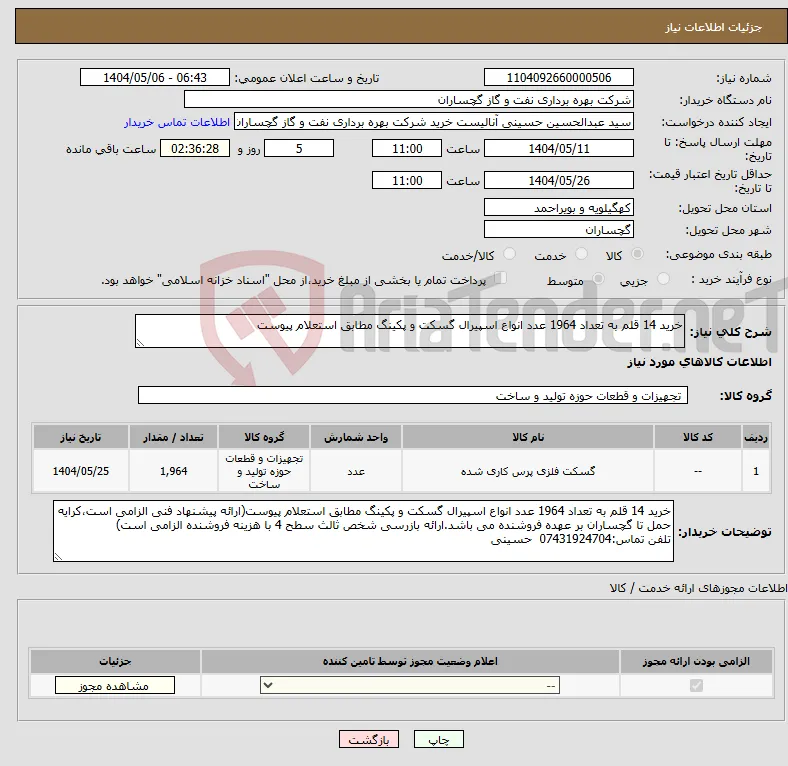Screen dimensions: 788x766
Task: Click the شرح کلی نیاز text area
Action: (410, 331)
